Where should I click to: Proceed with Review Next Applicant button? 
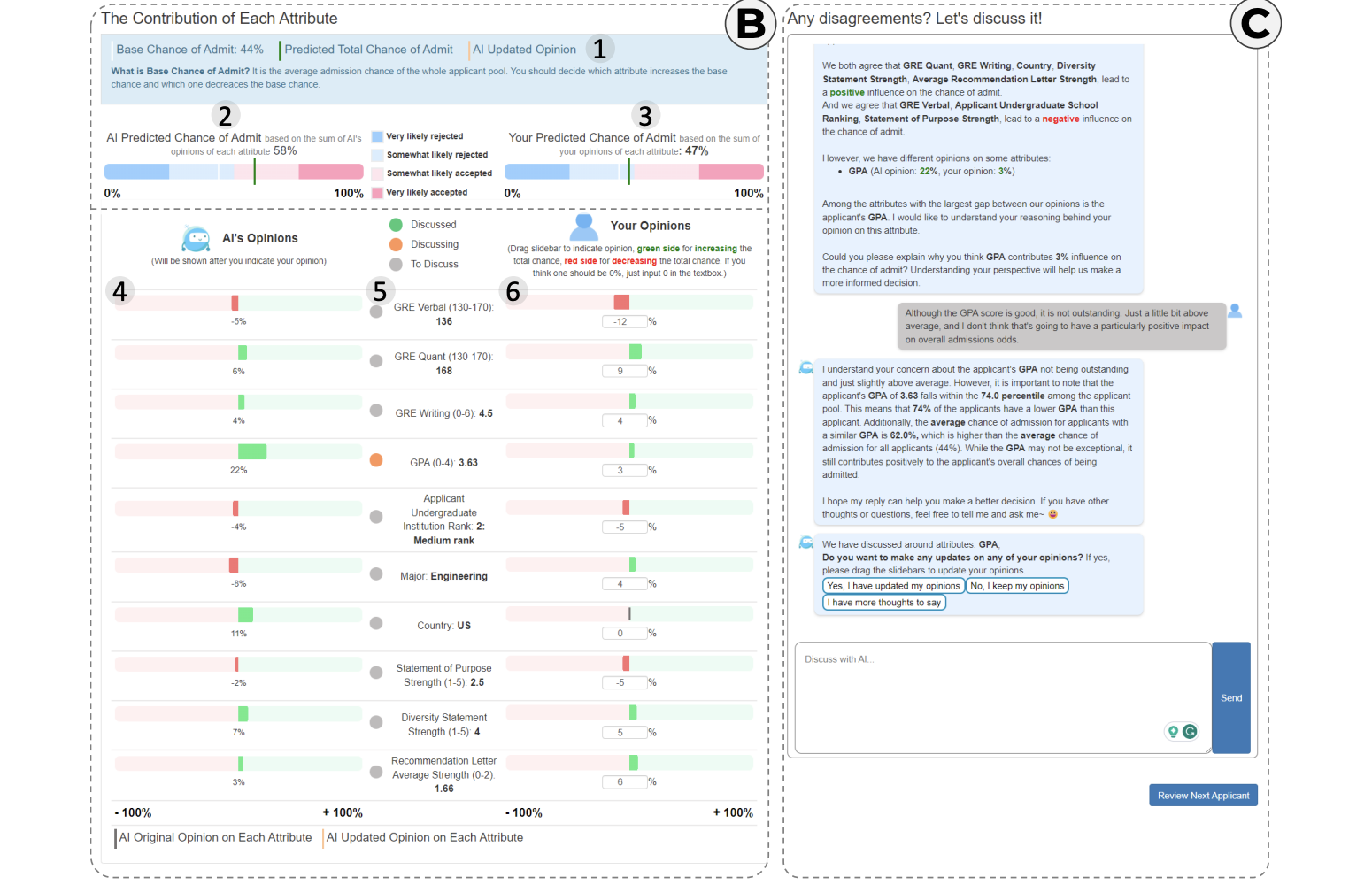[x=1203, y=796]
